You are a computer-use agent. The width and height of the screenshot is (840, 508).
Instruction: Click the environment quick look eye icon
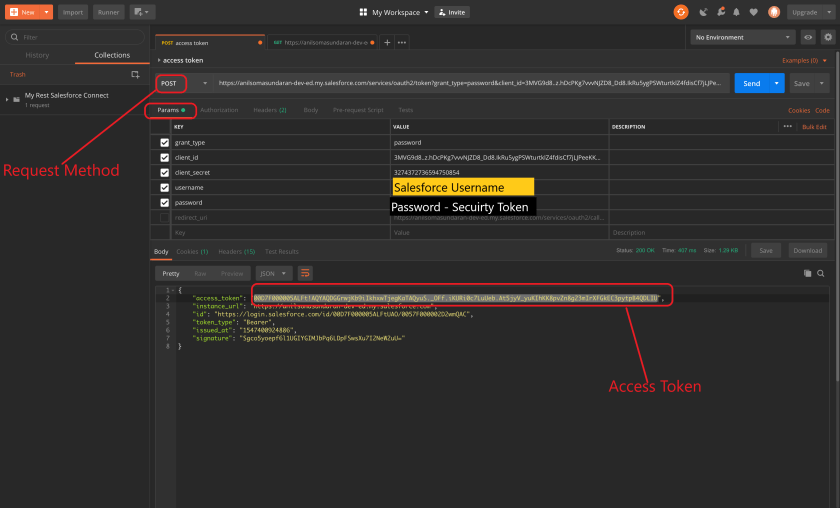[x=808, y=37]
